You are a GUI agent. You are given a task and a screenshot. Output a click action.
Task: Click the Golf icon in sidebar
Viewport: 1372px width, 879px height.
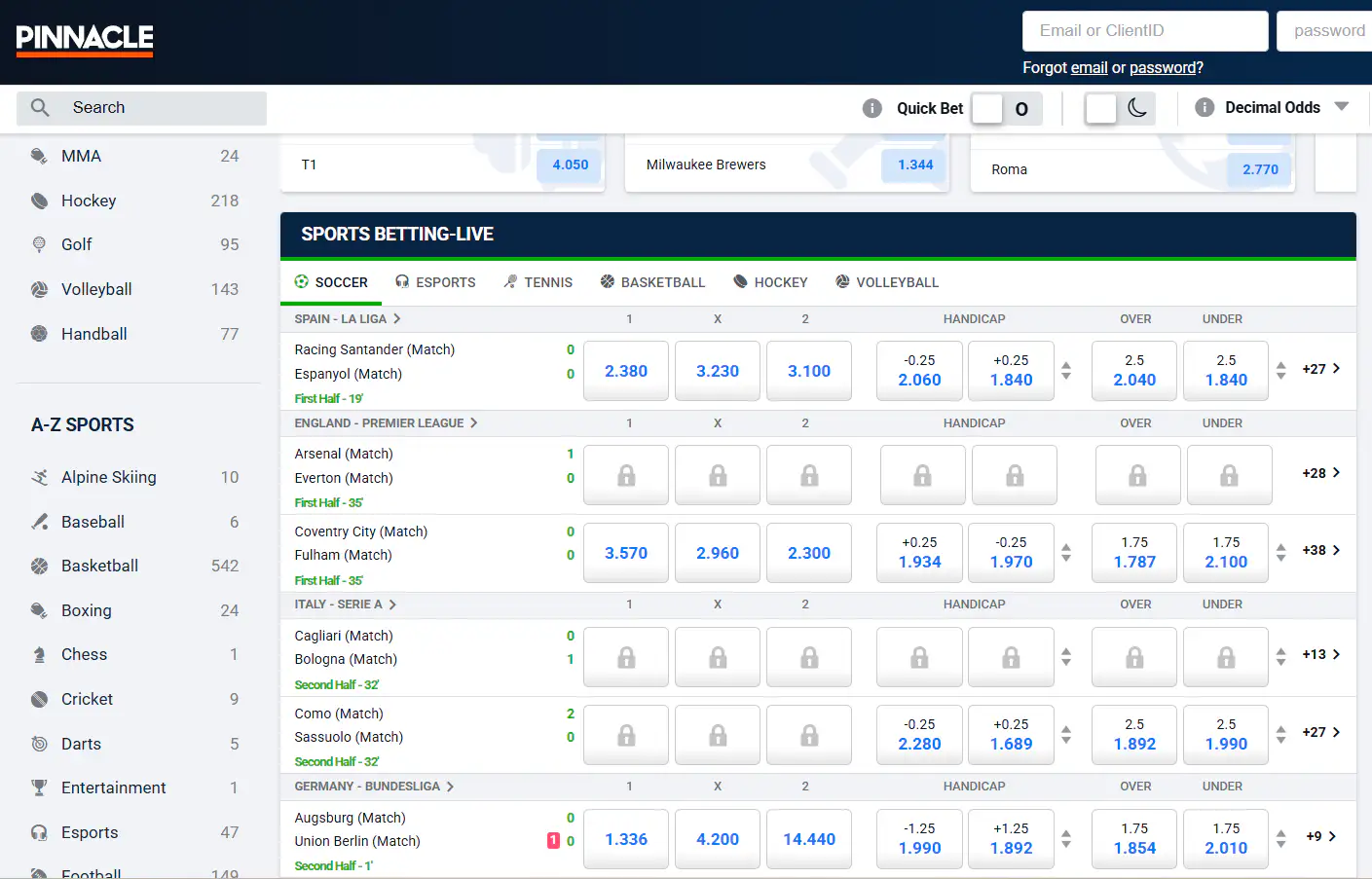39,244
